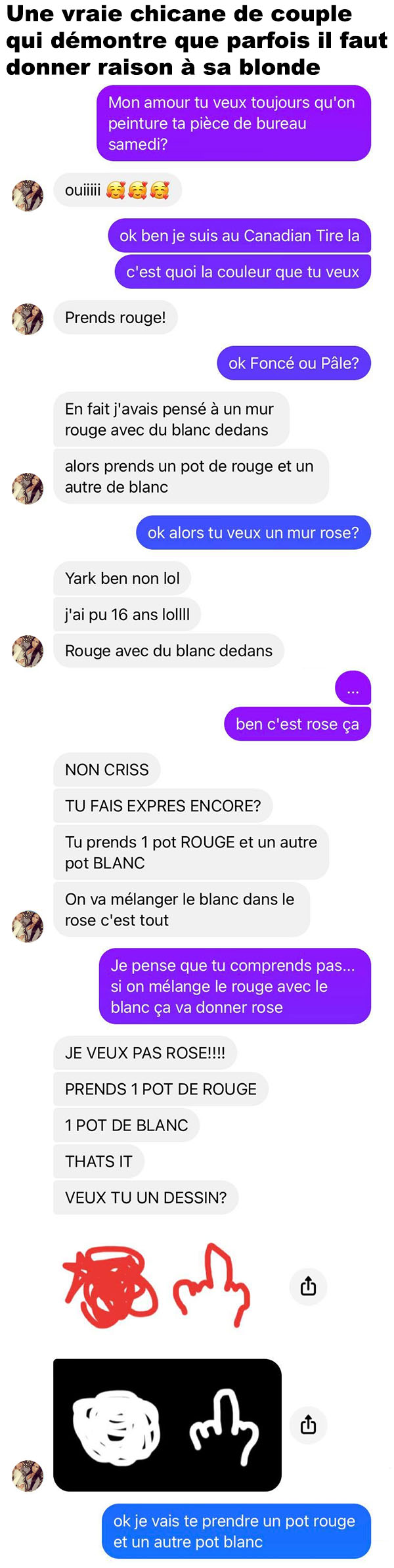The height and width of the screenshot is (1568, 394).
Task: Select the 'ok Foncé ou Pâle?' bubble
Action: point(294,363)
